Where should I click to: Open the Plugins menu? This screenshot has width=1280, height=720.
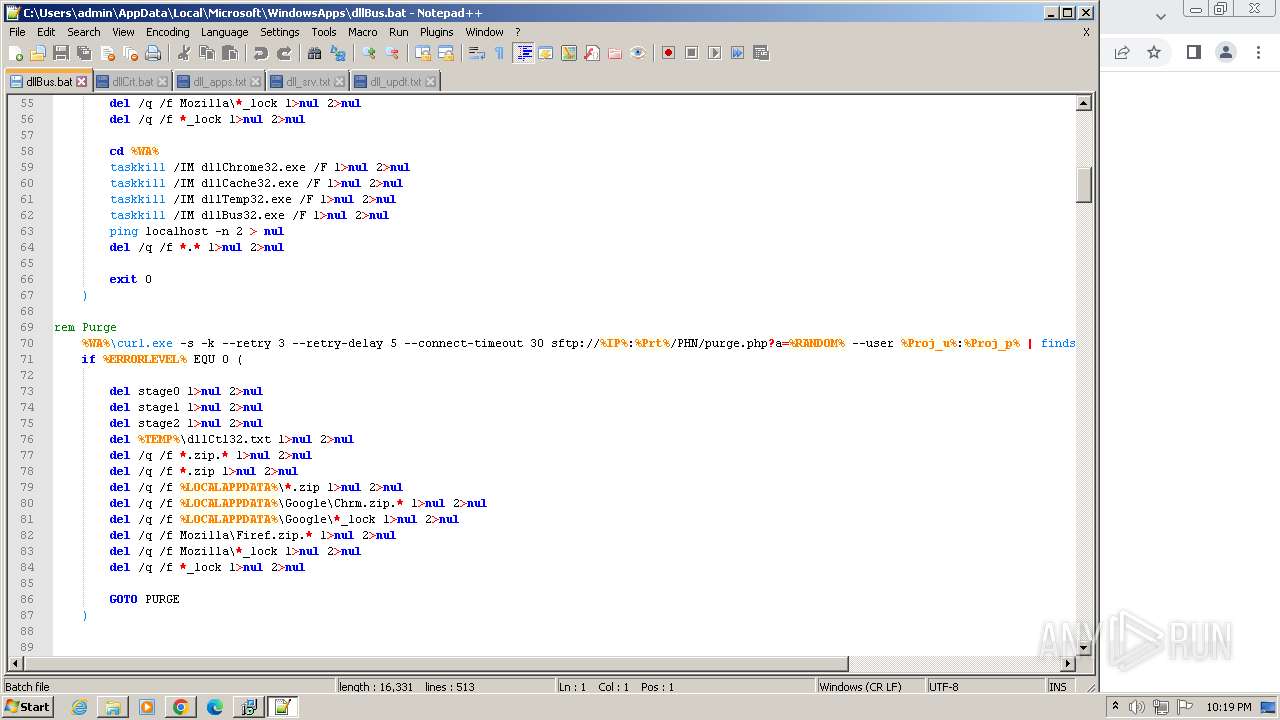pos(437,32)
